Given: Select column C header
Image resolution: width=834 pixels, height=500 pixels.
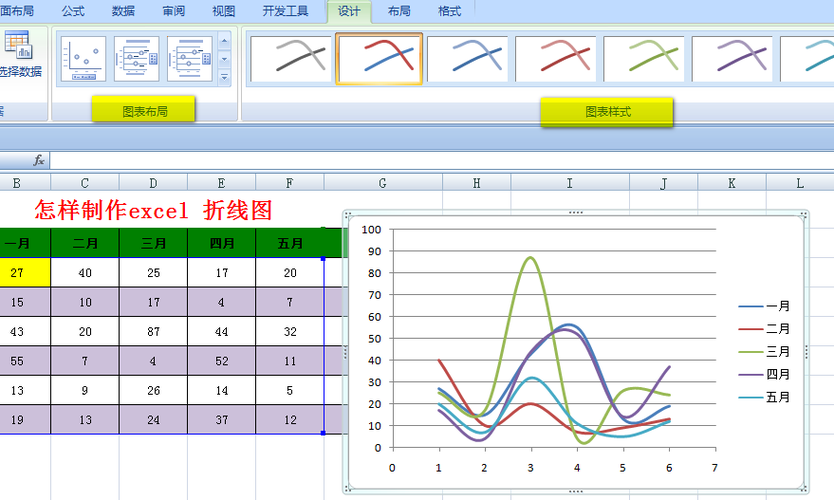Looking at the screenshot, I should 85,183.
